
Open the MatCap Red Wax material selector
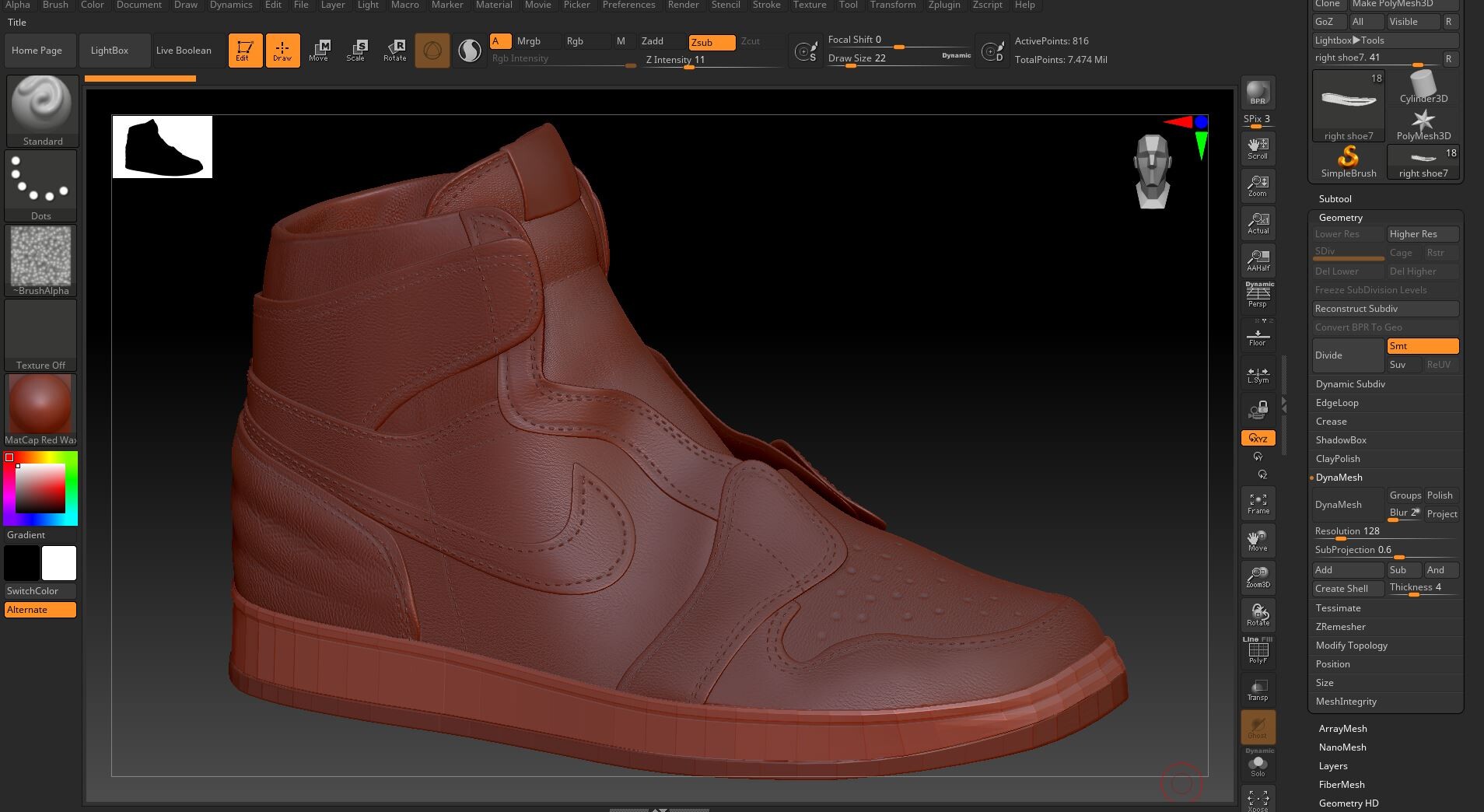pyautogui.click(x=41, y=410)
